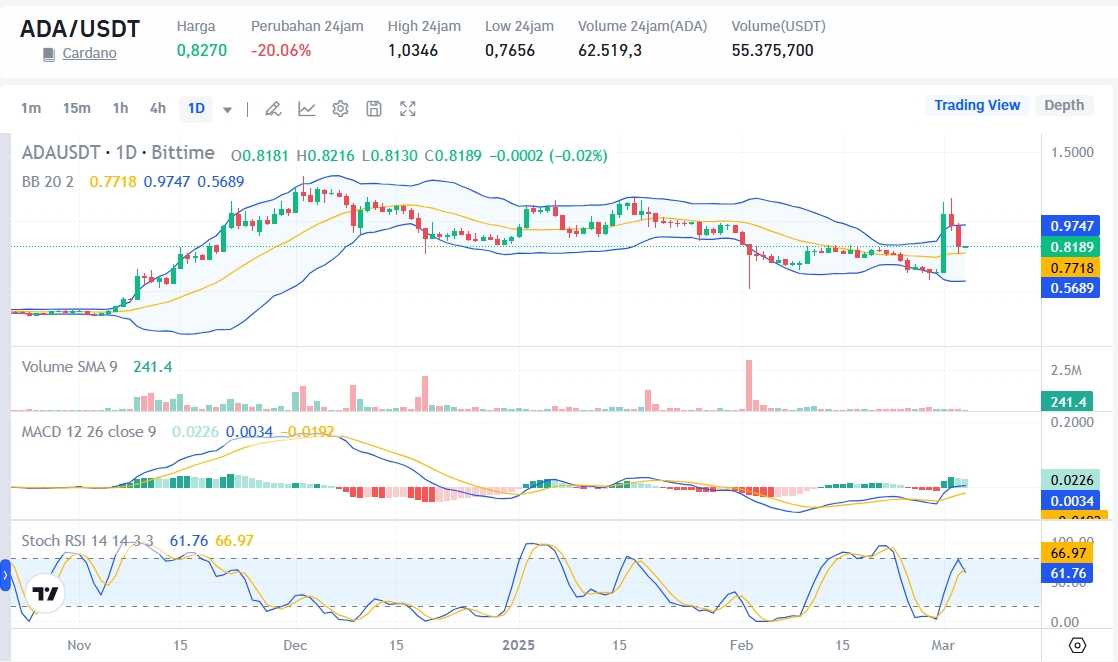Viewport: 1118px width, 662px height.
Task: Click the Cardano book icon
Action: (x=48, y=54)
